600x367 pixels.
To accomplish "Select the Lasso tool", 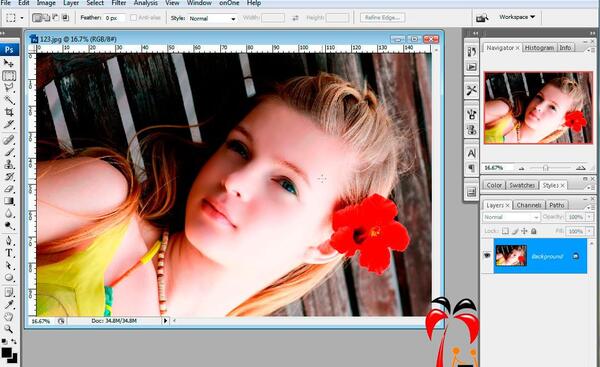I will pos(8,88).
